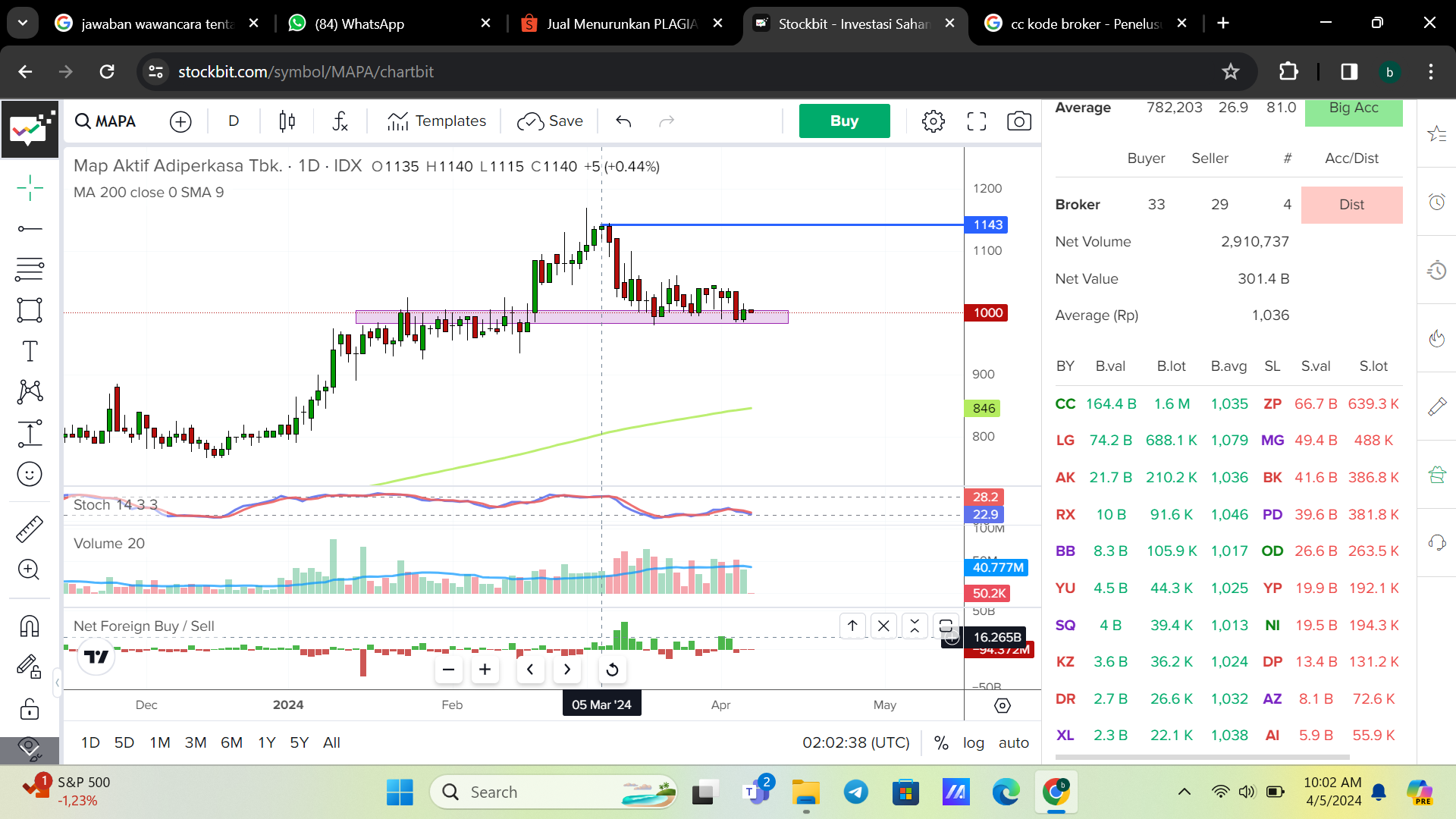Screen dimensions: 1456x819
Task: Open hot list flame icon
Action: coord(1437,338)
